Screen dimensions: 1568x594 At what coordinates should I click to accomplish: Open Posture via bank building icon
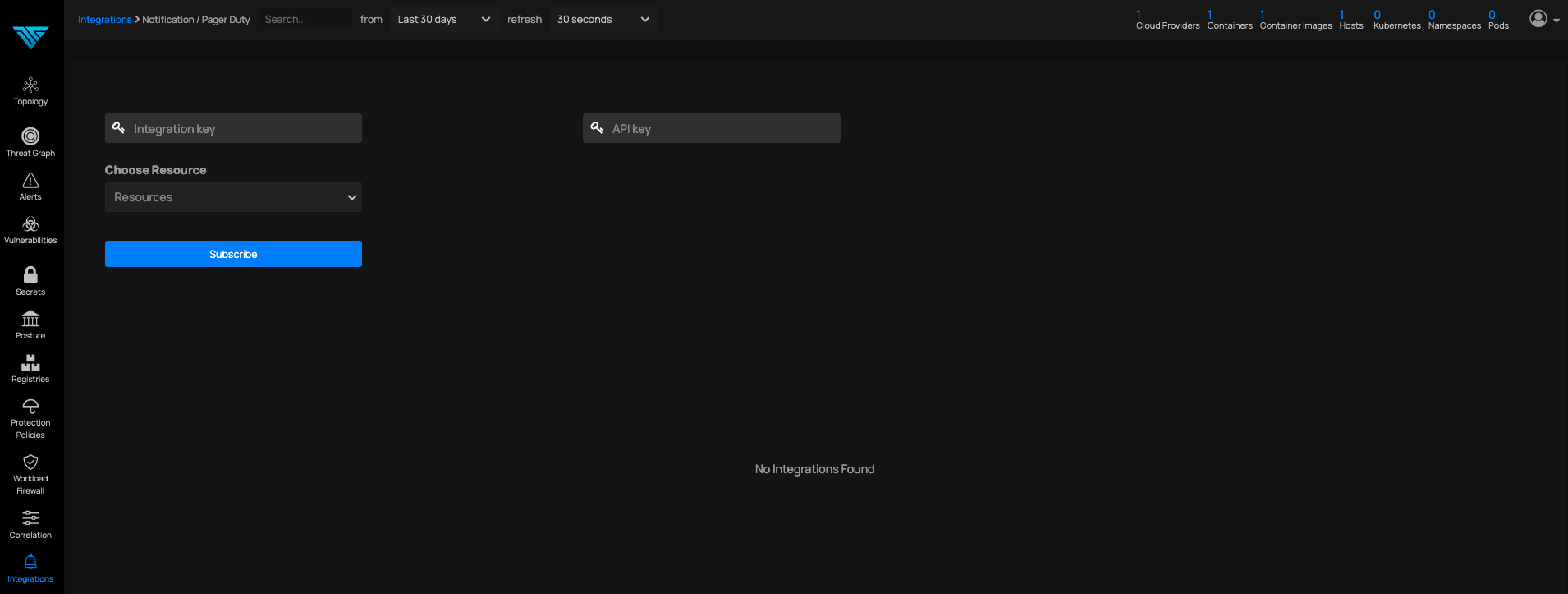(30, 319)
